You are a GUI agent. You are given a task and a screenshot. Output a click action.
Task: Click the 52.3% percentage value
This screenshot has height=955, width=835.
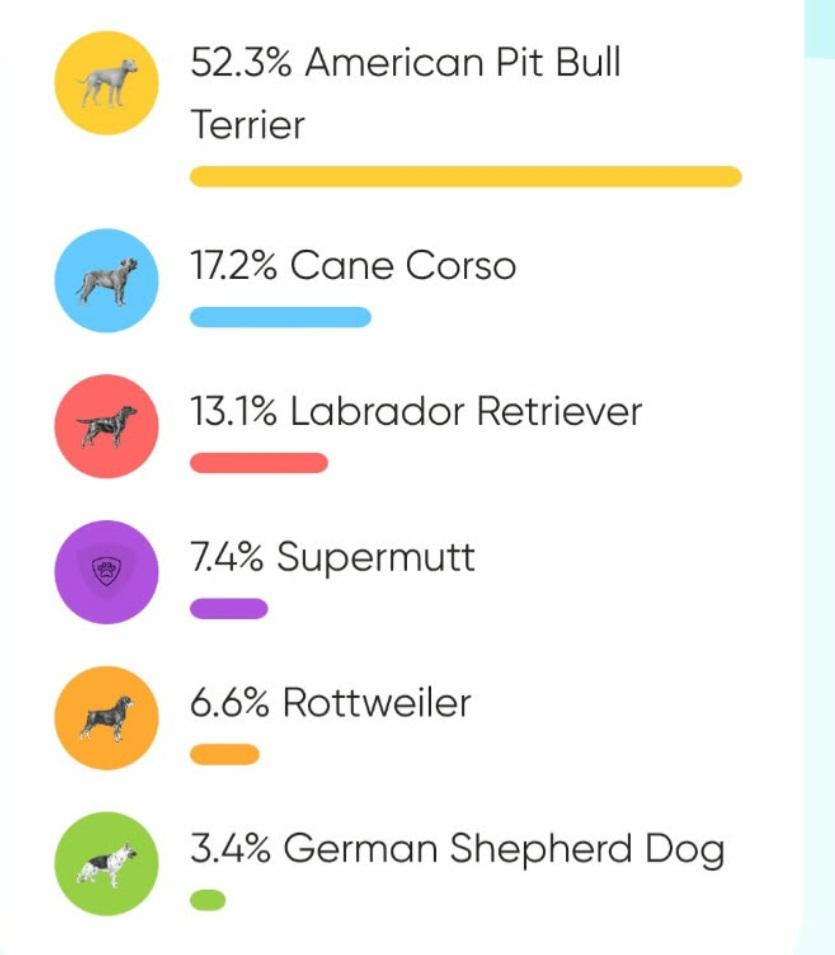241,63
